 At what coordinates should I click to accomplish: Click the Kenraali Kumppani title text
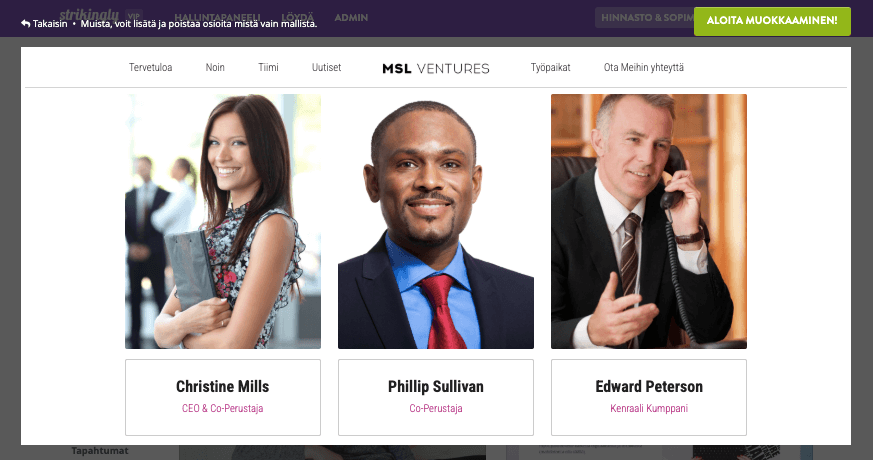pyautogui.click(x=649, y=408)
